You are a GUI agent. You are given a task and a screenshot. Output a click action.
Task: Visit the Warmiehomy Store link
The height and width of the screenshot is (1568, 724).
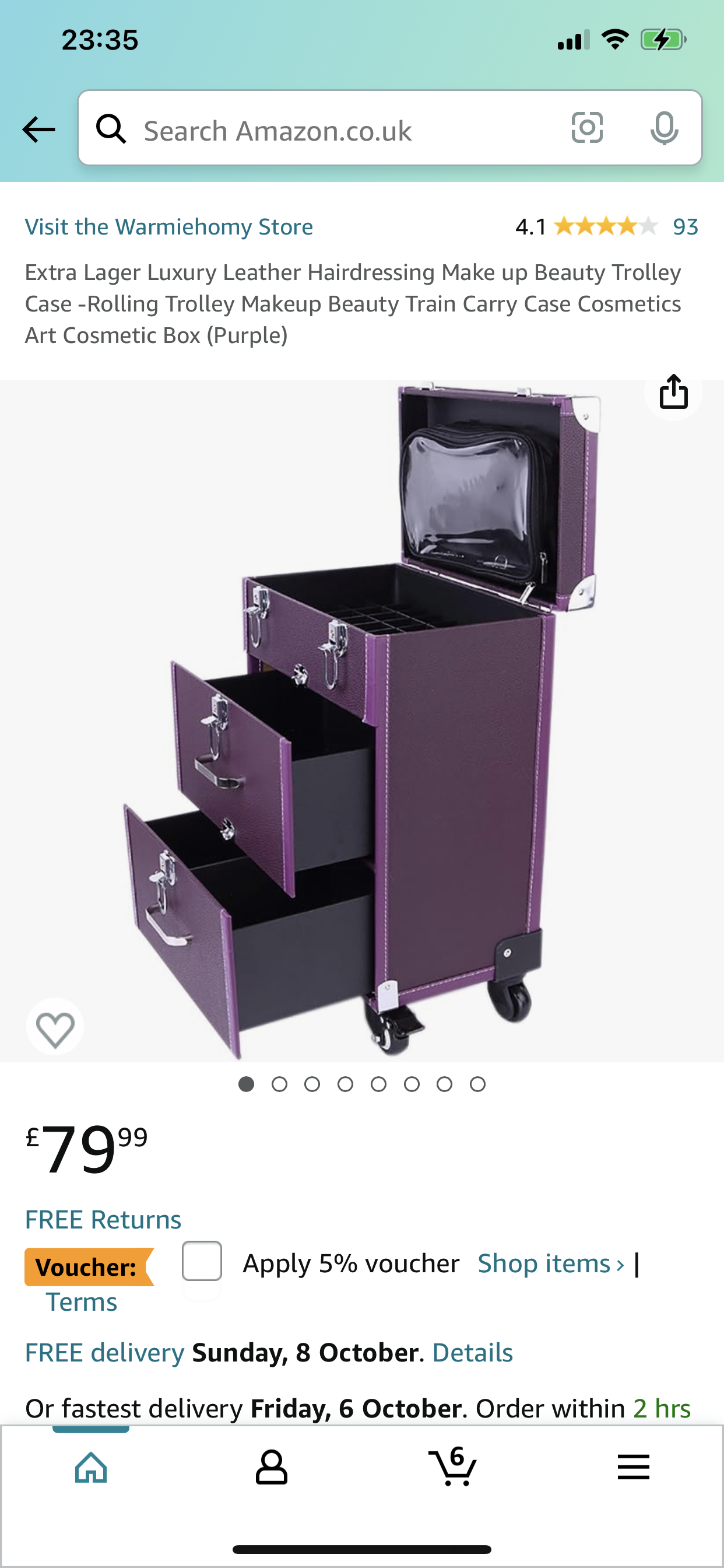pyautogui.click(x=168, y=227)
